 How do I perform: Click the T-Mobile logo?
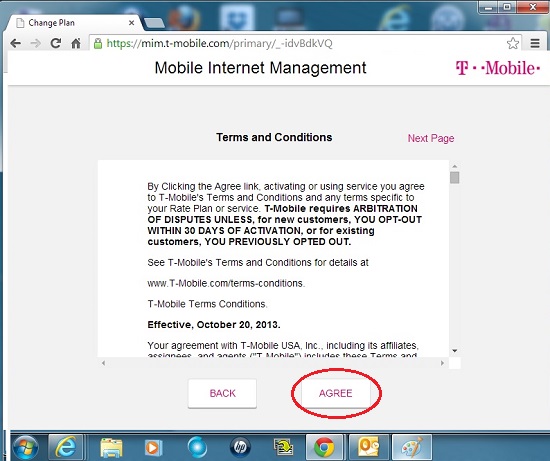tap(497, 67)
